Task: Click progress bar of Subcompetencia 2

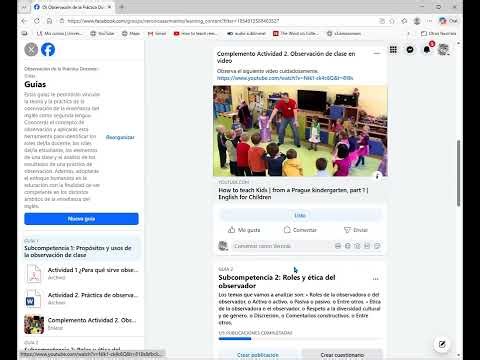Action: tap(300, 339)
